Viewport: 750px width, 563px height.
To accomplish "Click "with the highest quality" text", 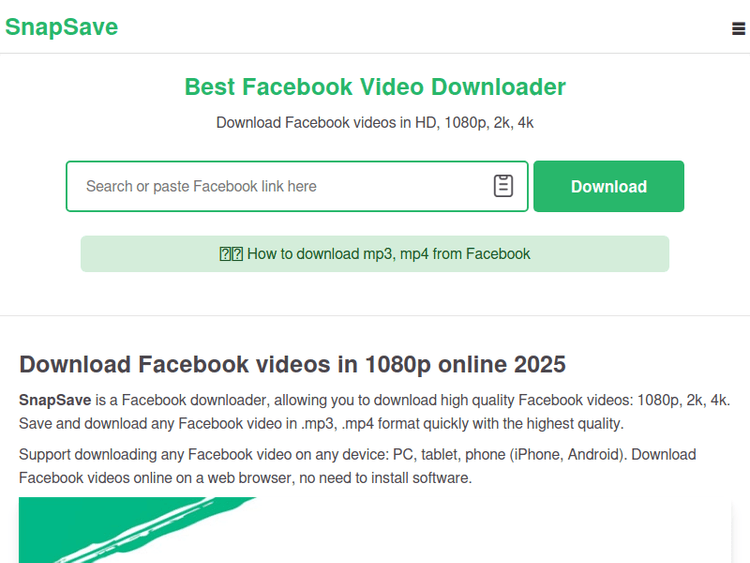I will tap(538, 423).
